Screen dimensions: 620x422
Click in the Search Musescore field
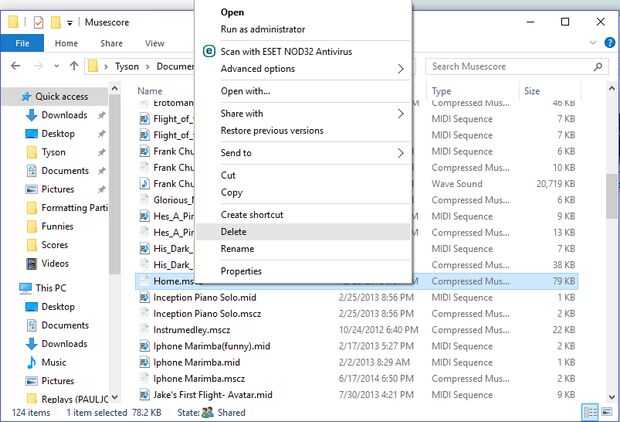pos(505,66)
